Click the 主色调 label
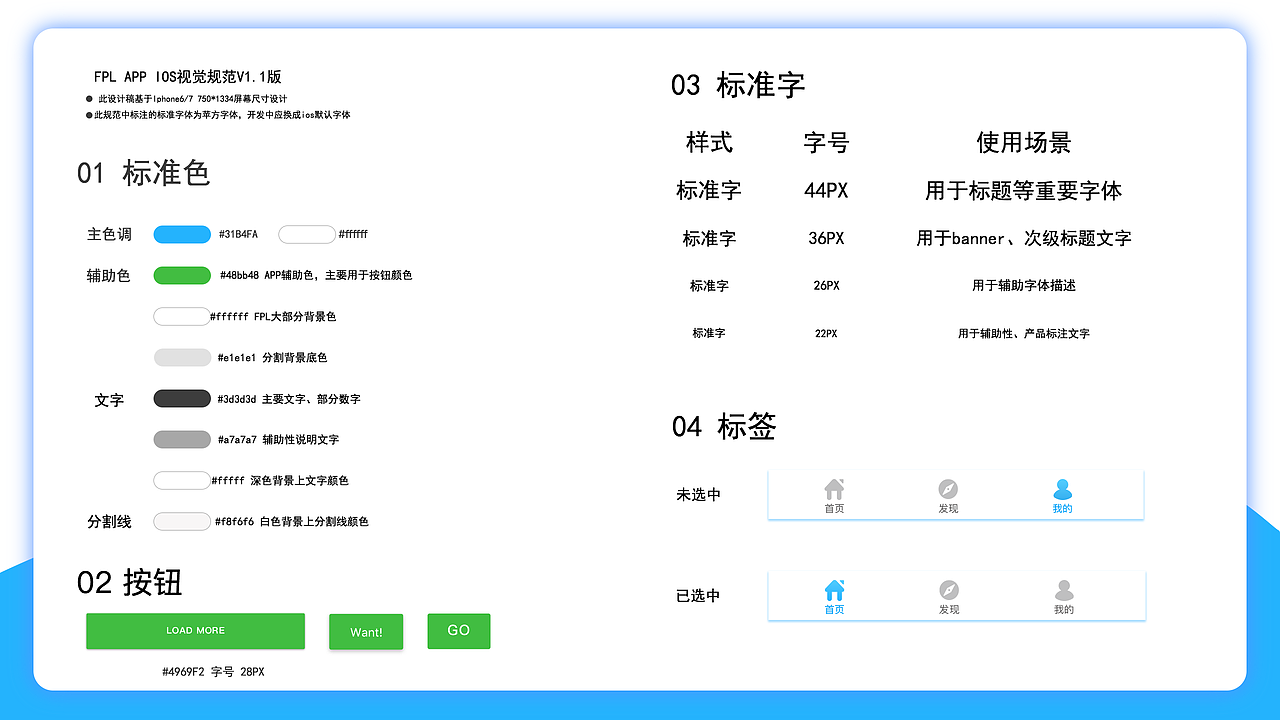Image resolution: width=1280 pixels, height=720 pixels. point(109,234)
